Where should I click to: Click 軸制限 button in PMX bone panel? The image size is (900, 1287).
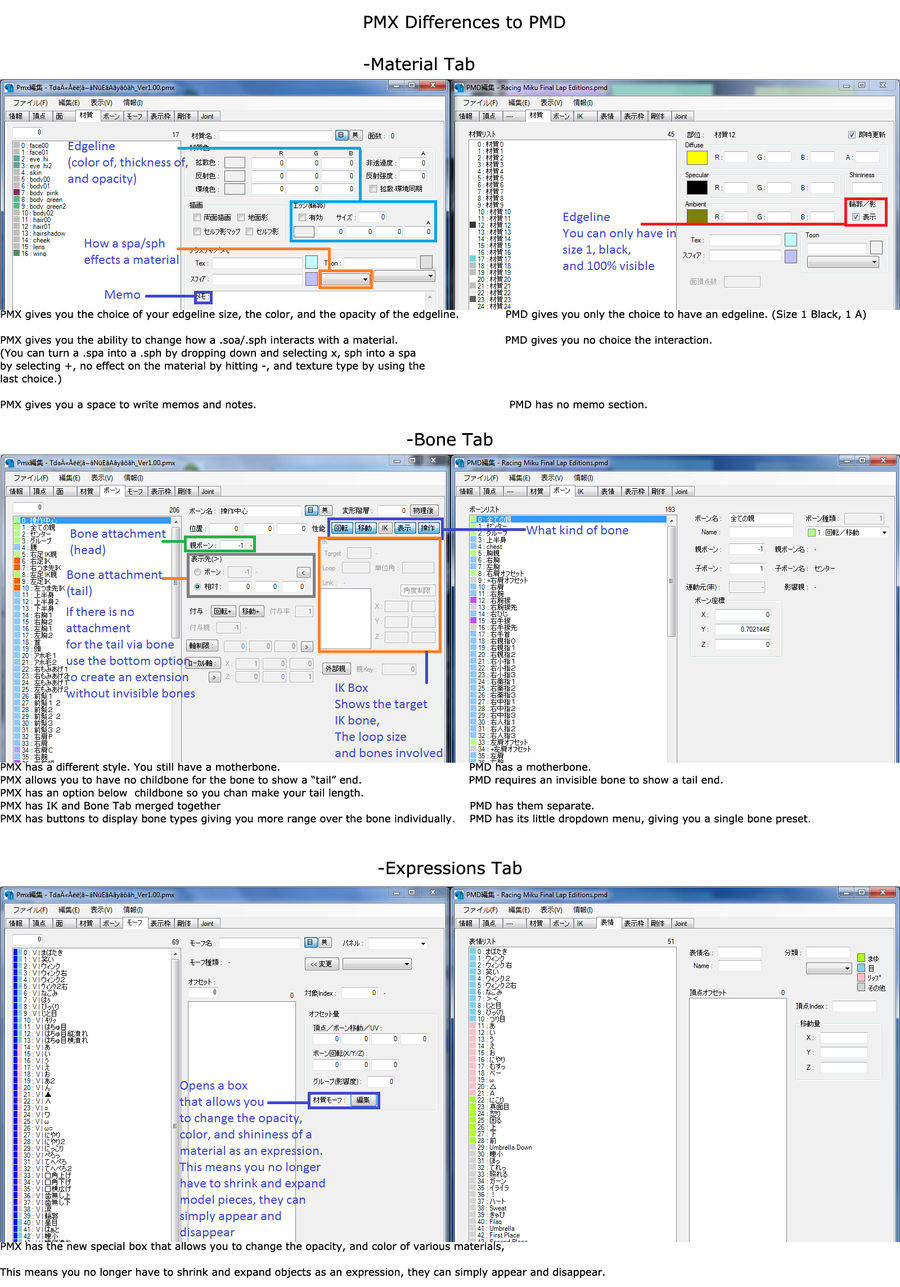click(203, 645)
